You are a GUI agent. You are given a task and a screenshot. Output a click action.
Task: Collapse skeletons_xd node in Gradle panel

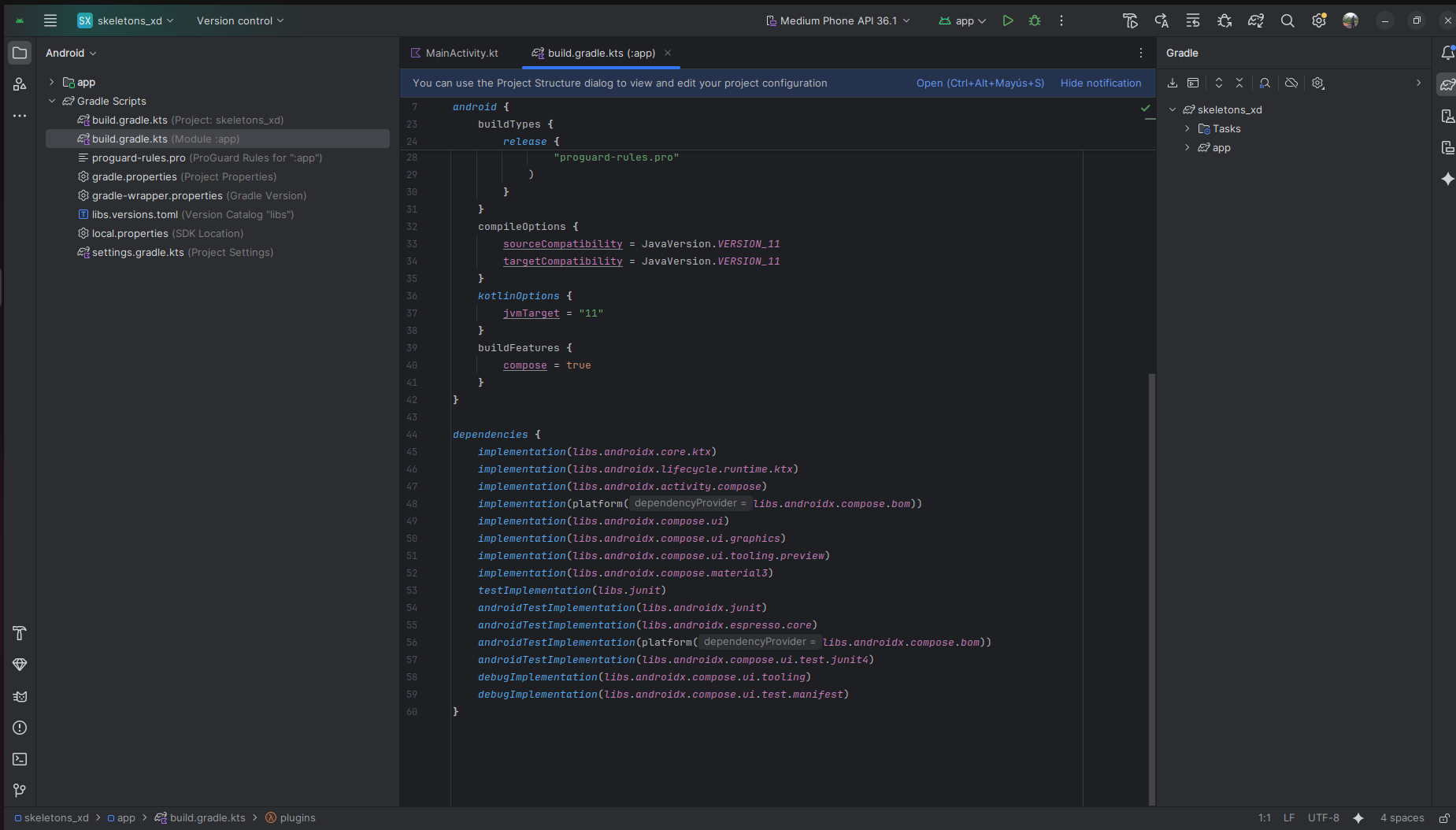1173,109
